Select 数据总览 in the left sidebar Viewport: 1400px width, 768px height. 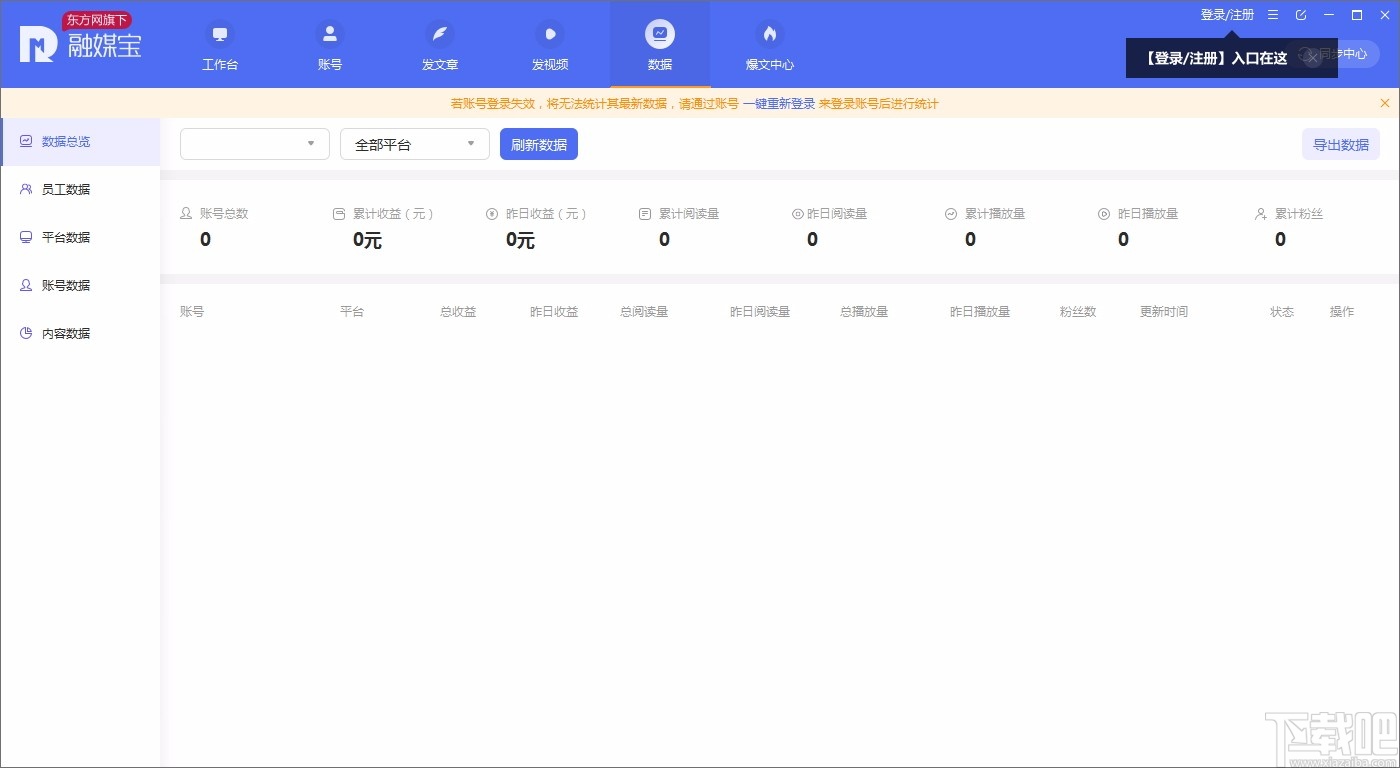pos(80,142)
